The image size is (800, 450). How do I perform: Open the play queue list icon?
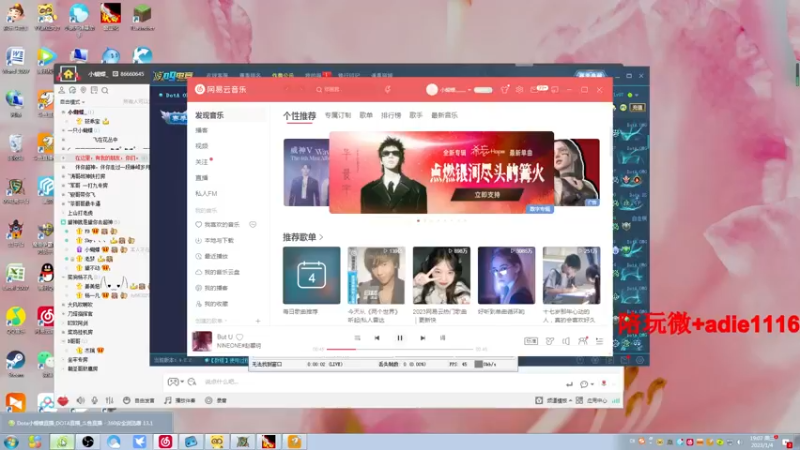[599, 341]
